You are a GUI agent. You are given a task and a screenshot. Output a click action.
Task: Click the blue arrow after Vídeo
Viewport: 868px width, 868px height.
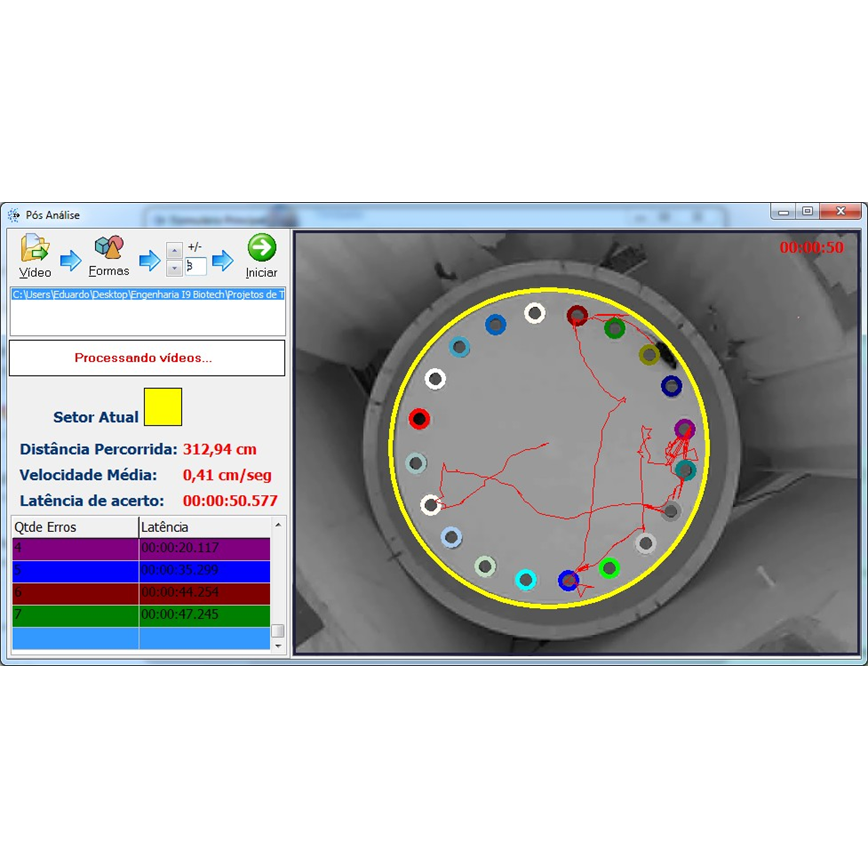(71, 261)
